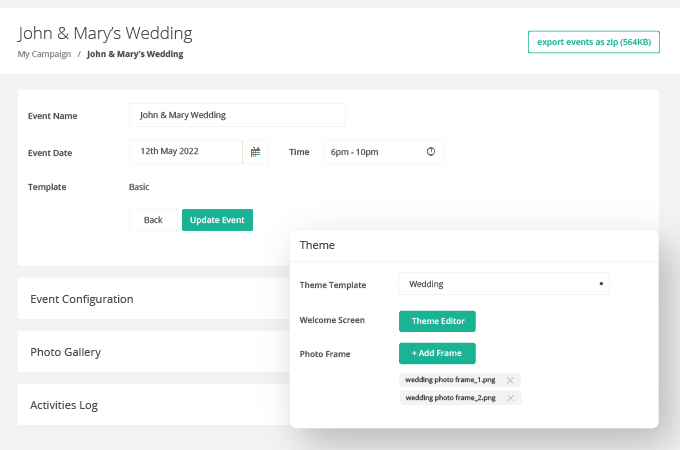The width and height of the screenshot is (680, 450).
Task: Expand the Activities Log section
Action: point(154,404)
